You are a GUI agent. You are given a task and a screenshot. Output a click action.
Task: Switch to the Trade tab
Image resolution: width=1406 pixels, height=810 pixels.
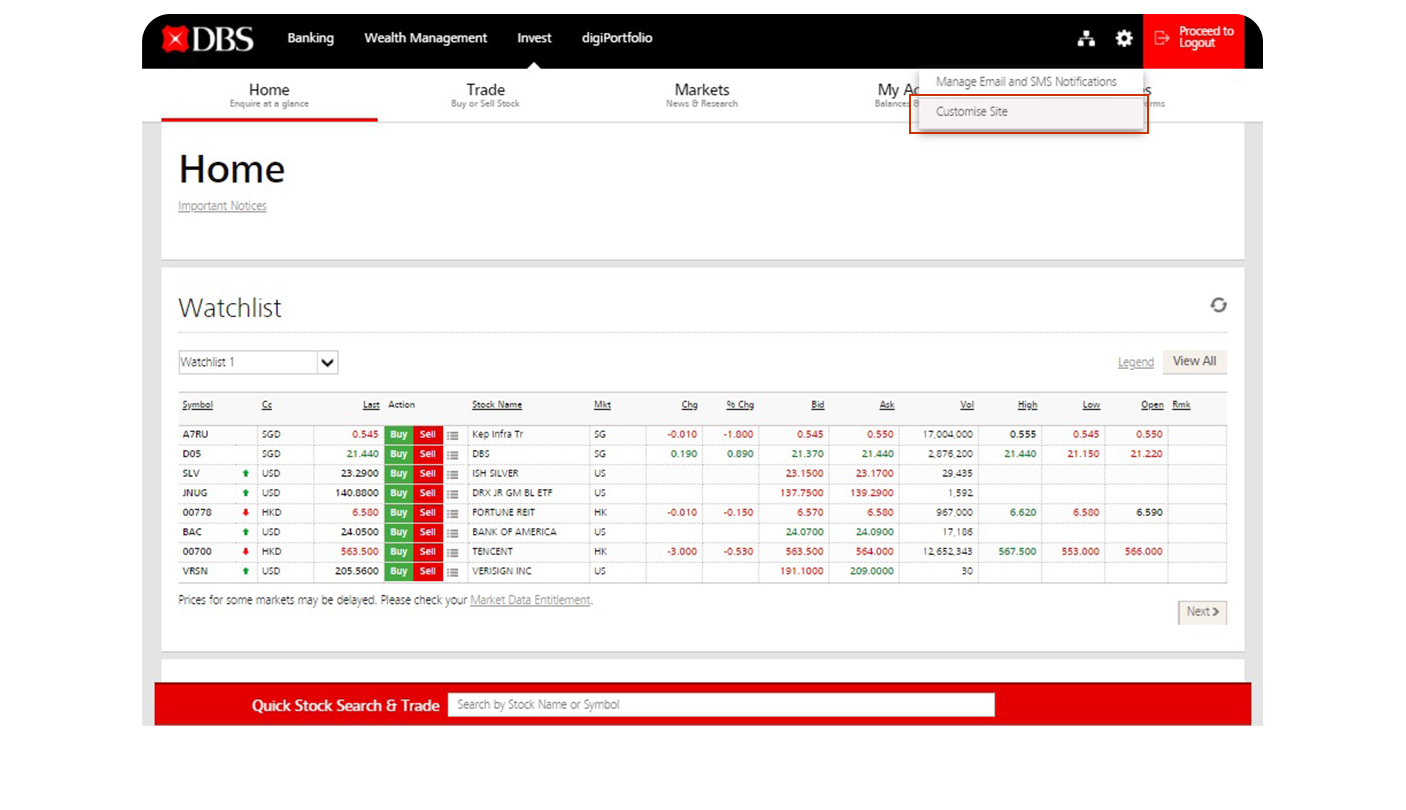pyautogui.click(x=485, y=95)
